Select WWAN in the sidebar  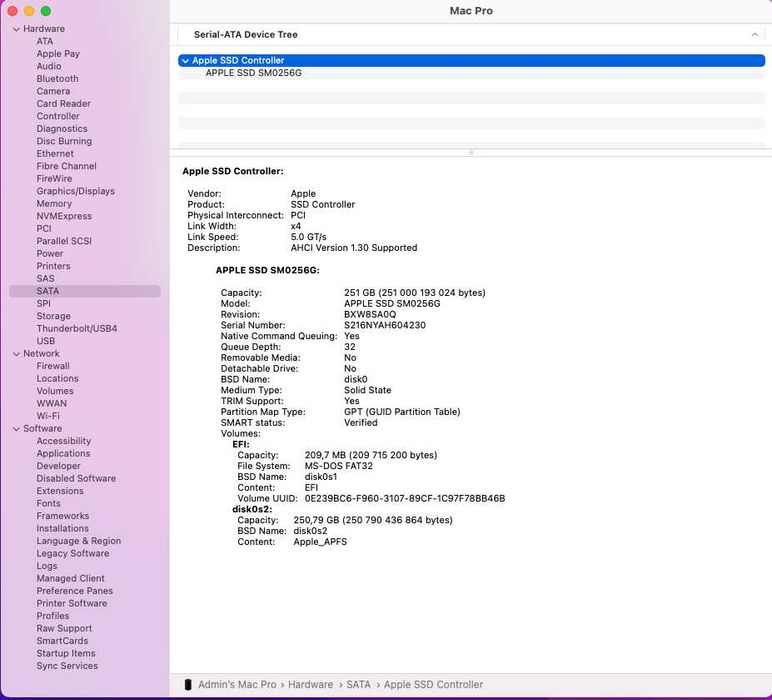coord(52,404)
